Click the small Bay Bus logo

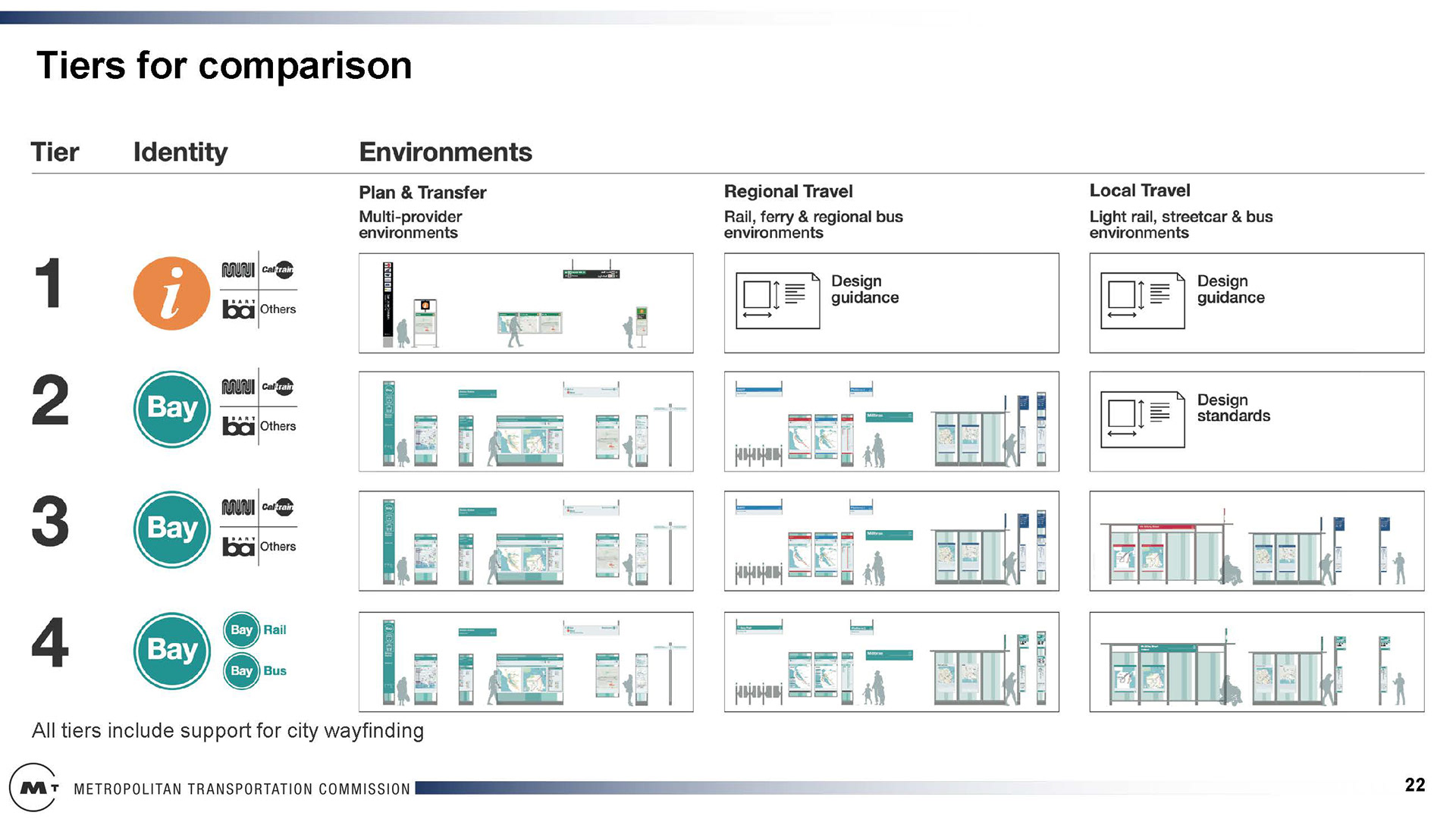(x=241, y=671)
